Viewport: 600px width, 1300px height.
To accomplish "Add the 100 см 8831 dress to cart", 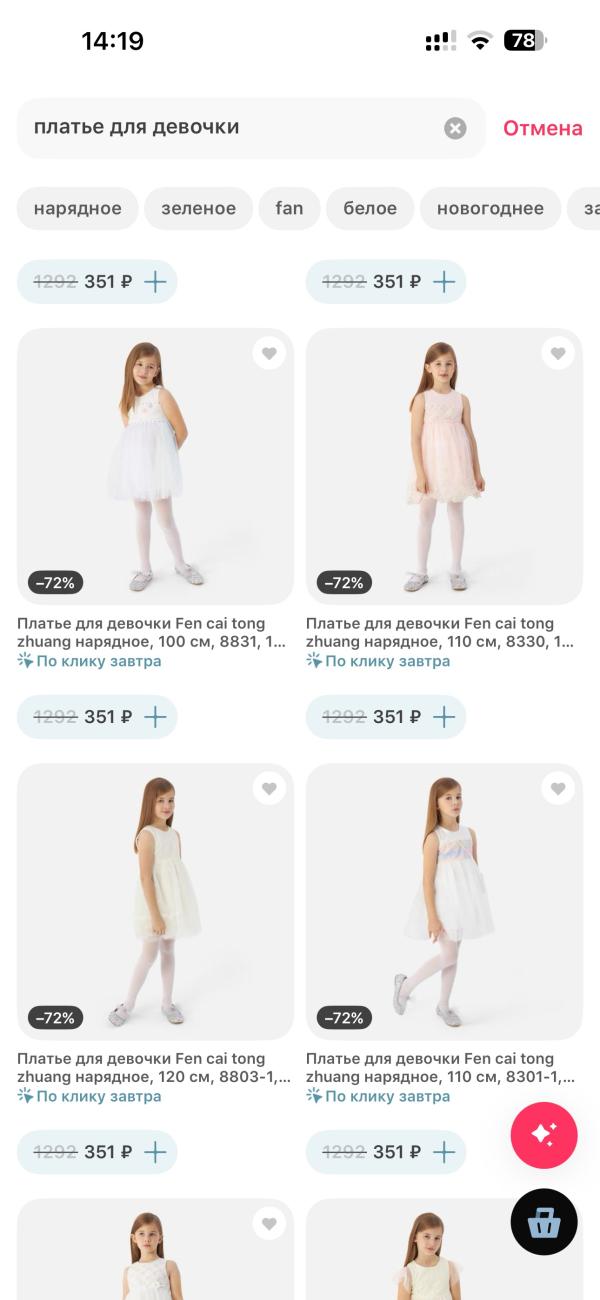I will tap(155, 717).
